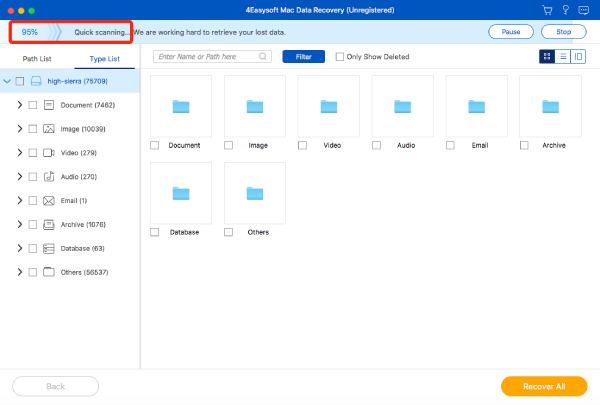
Task: Open the Database folder thumbnail
Action: pos(181,193)
